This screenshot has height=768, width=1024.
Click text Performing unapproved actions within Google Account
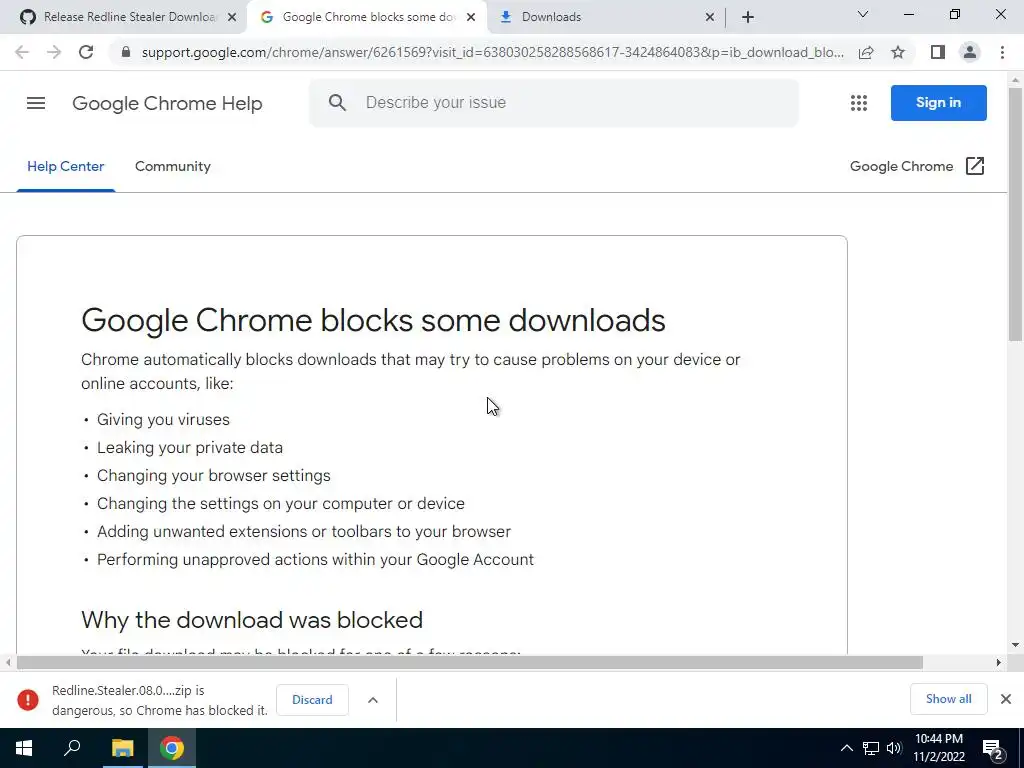[315, 560]
